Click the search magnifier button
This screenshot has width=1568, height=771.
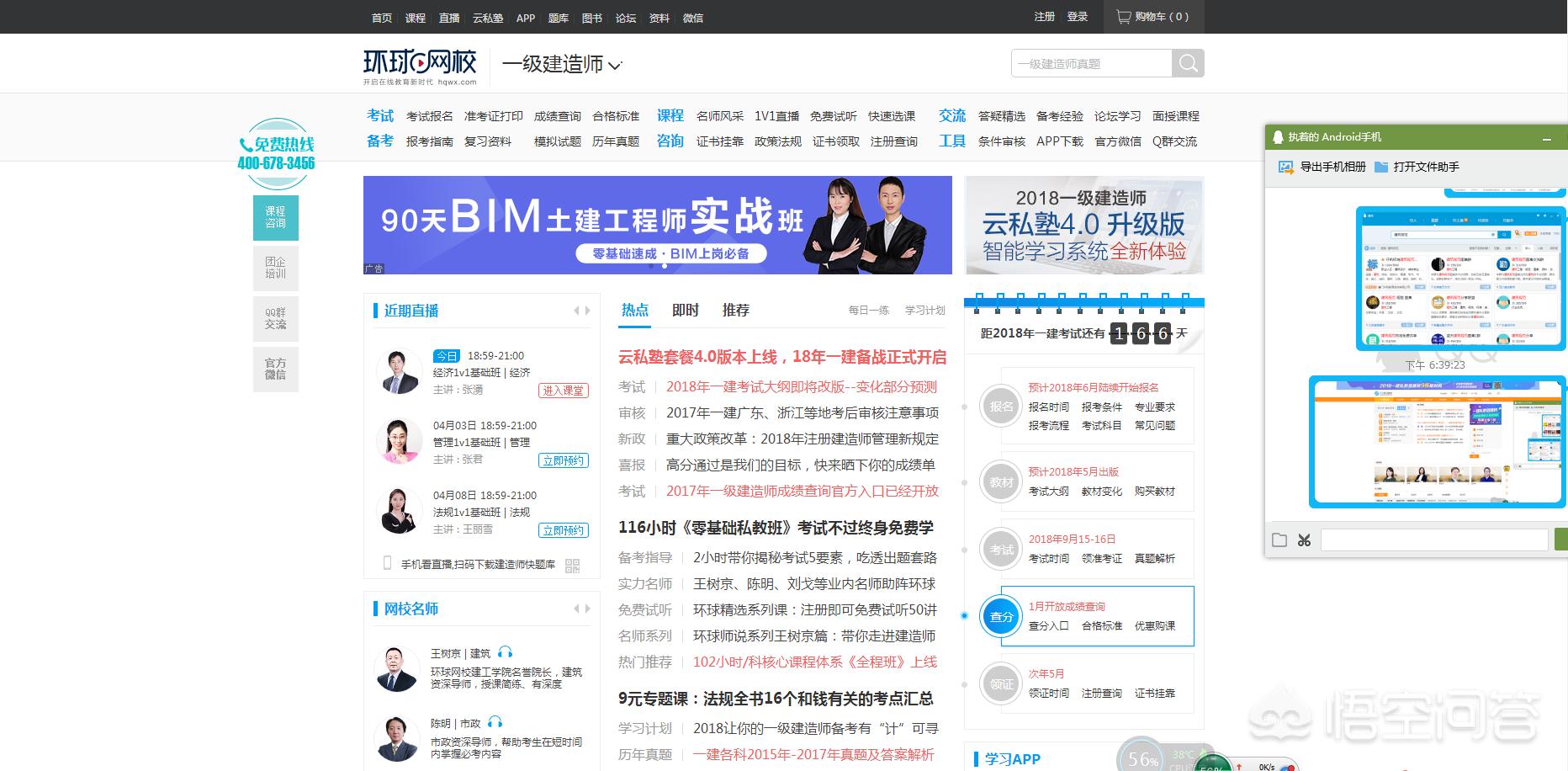(x=1188, y=63)
